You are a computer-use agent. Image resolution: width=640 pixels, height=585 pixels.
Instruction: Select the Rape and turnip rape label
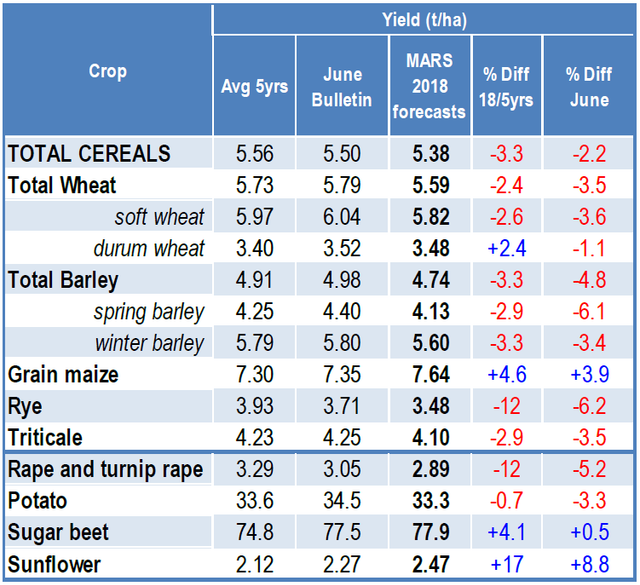pyautogui.click(x=105, y=470)
